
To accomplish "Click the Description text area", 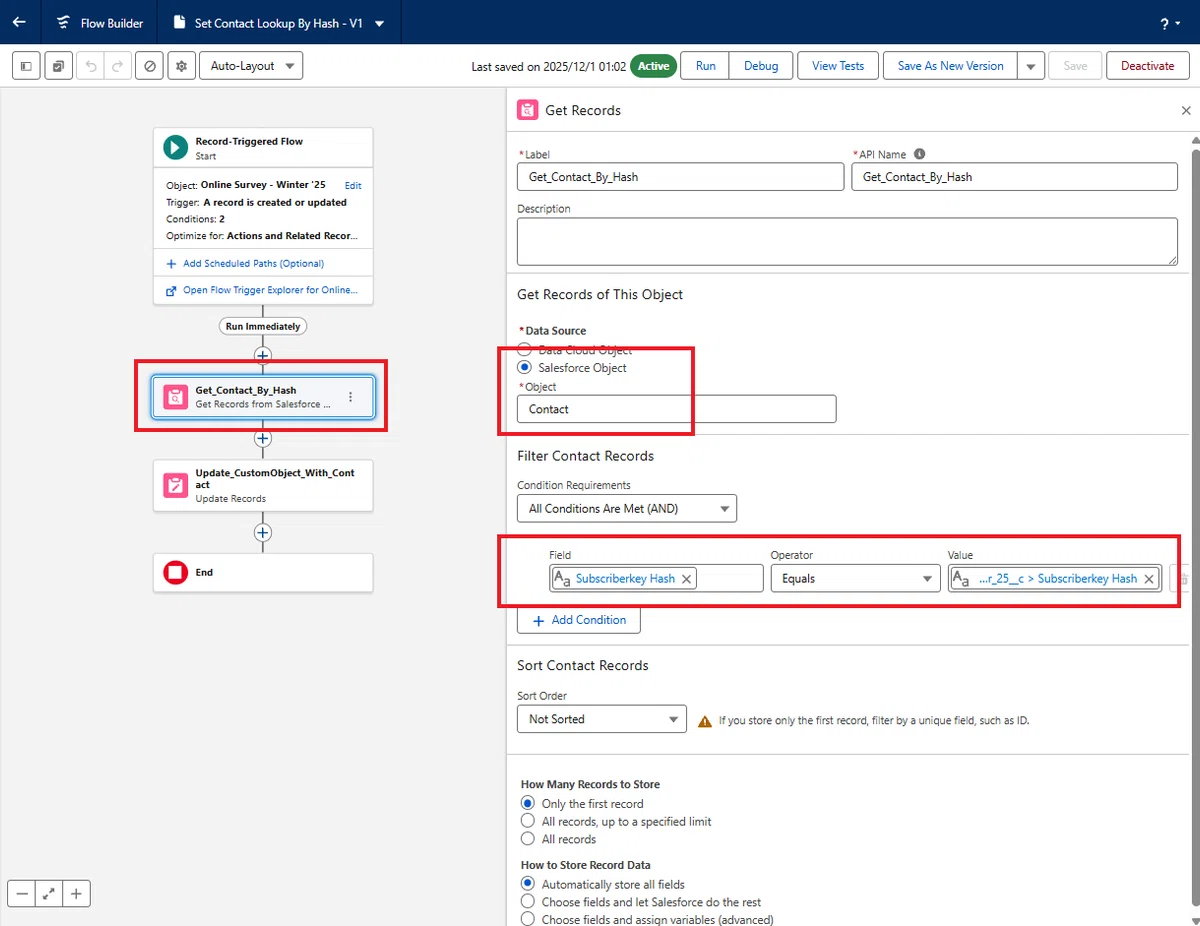I will point(847,242).
